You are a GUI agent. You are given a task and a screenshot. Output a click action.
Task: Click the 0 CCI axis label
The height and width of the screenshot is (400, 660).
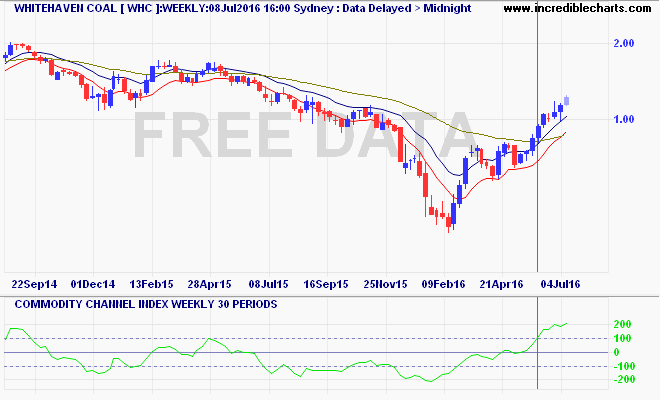click(617, 352)
